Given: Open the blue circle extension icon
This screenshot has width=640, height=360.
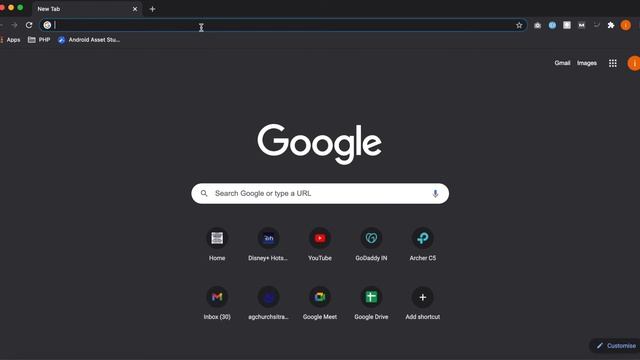Looking at the screenshot, I should pyautogui.click(x=552, y=25).
